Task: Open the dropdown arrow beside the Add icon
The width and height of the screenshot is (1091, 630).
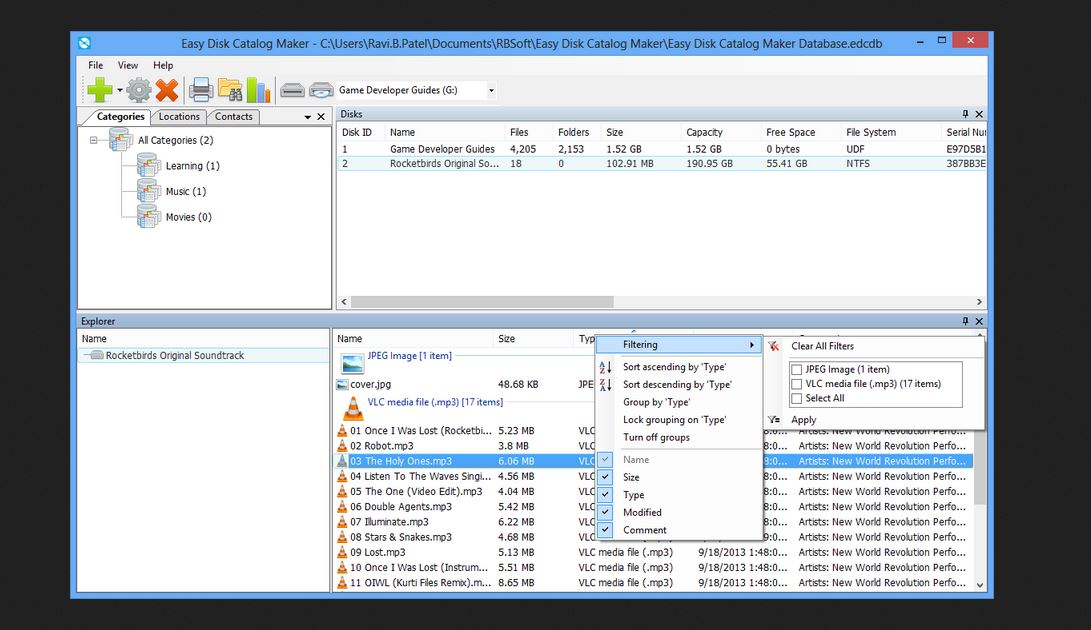Action: pyautogui.click(x=120, y=90)
